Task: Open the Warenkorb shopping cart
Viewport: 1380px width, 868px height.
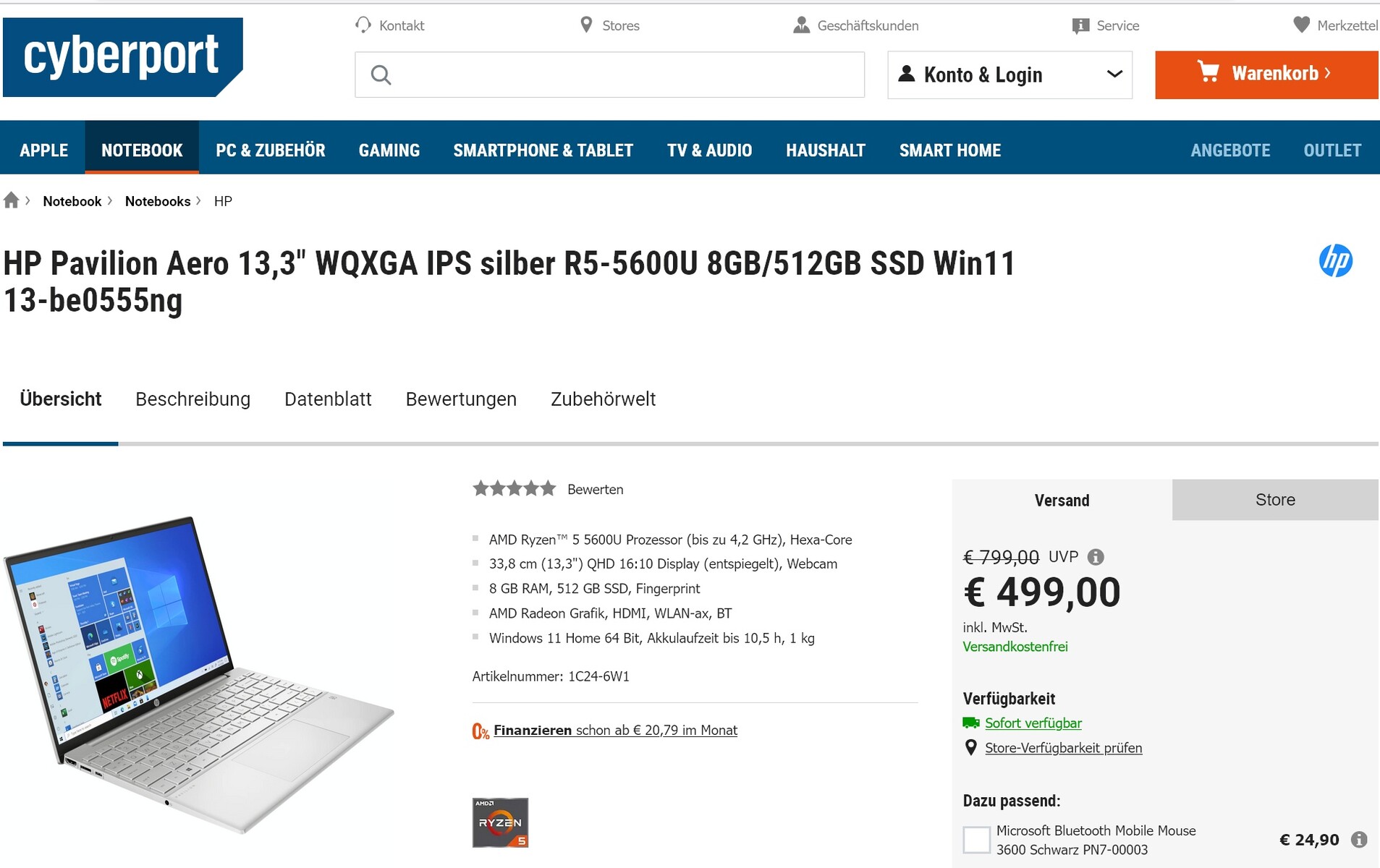Action: pyautogui.click(x=1266, y=75)
